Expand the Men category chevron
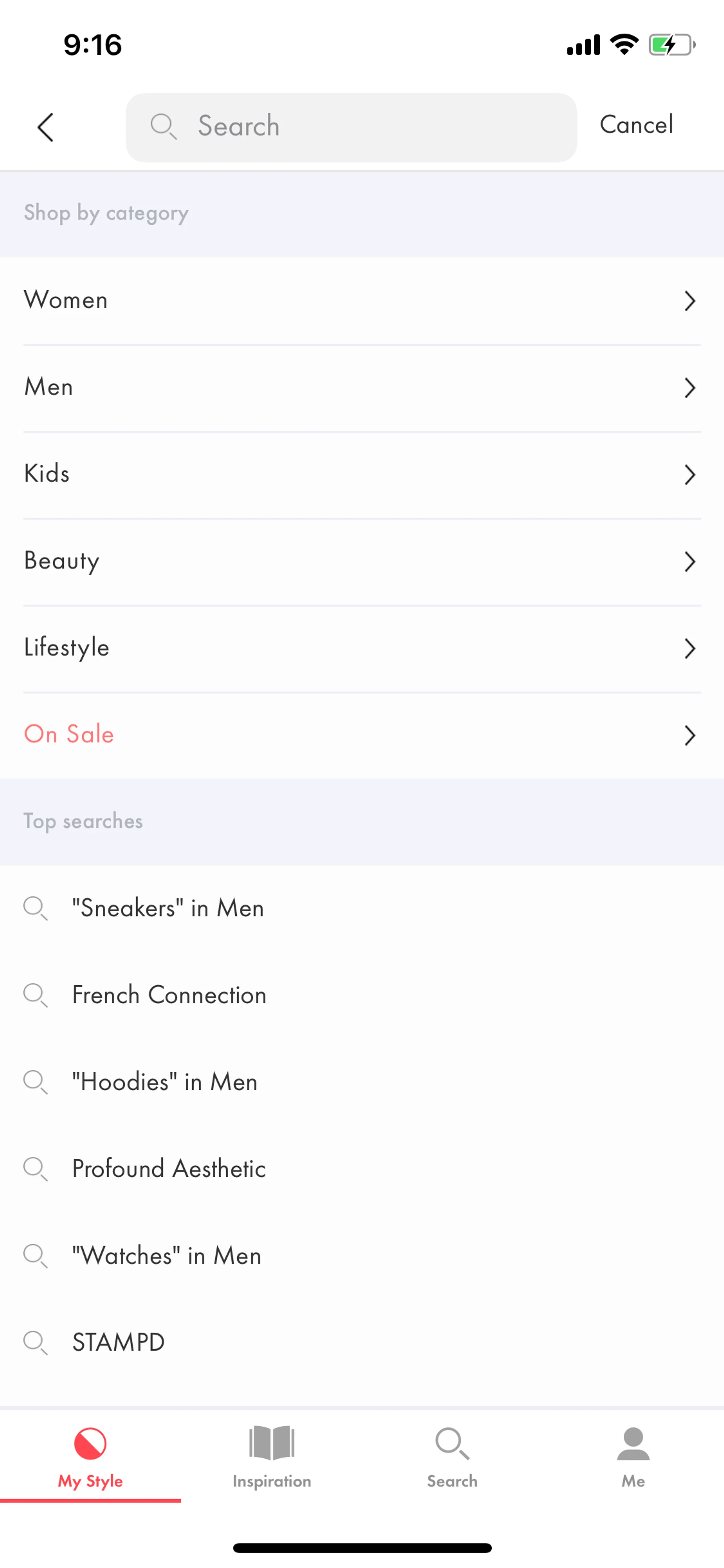The width and height of the screenshot is (724, 1568). [689, 388]
